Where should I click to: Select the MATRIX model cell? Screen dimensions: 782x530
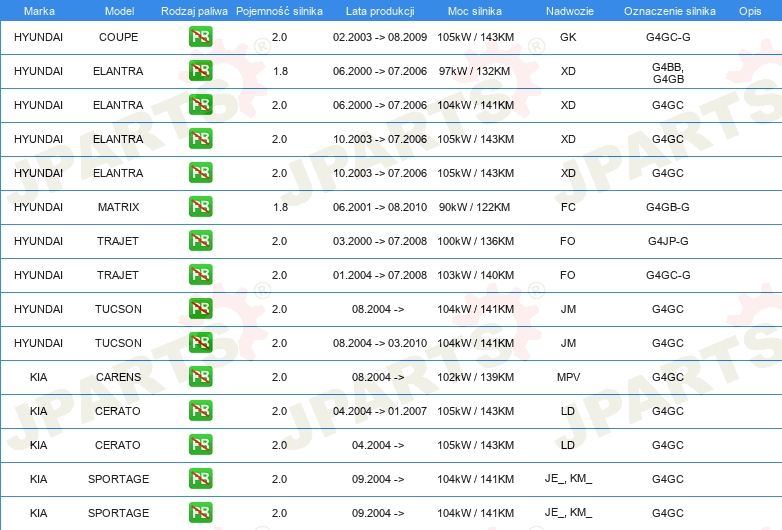(119, 207)
